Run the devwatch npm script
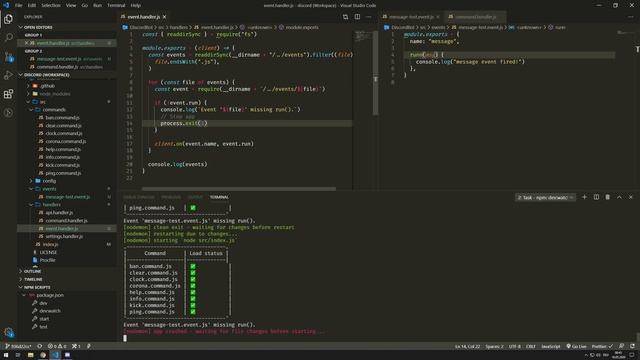 point(50,311)
